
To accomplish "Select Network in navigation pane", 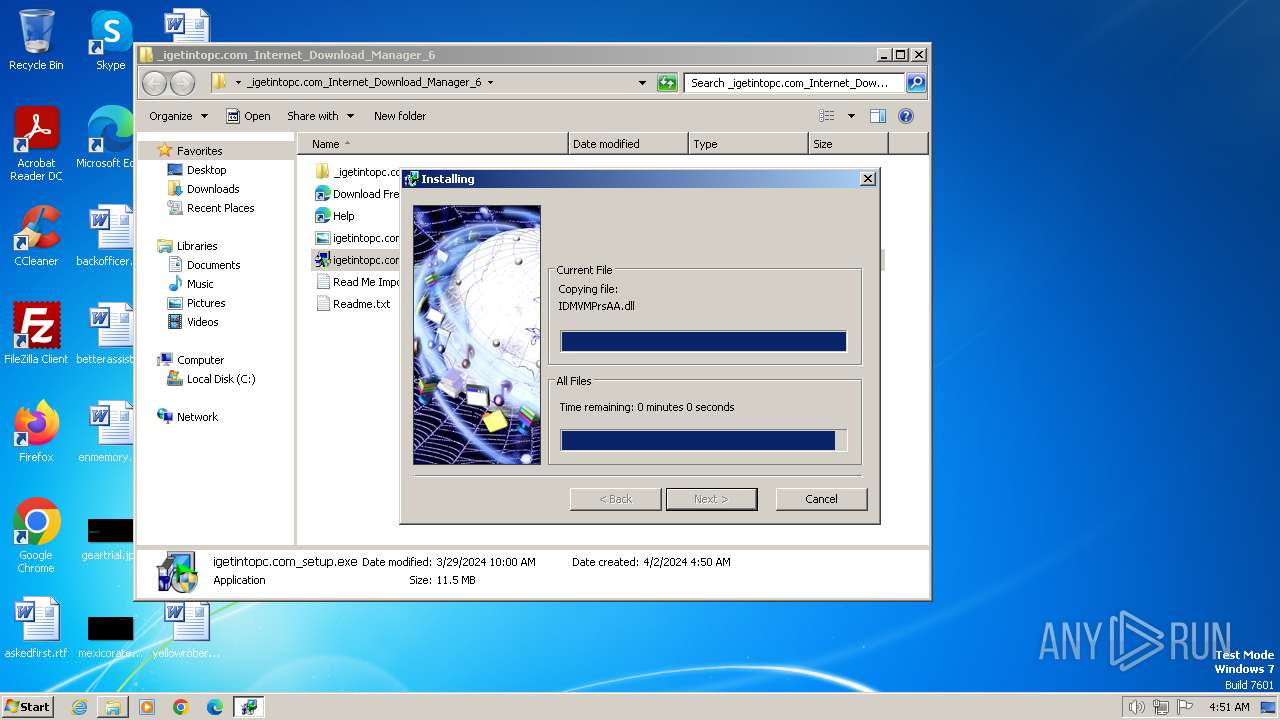I will click(197, 417).
